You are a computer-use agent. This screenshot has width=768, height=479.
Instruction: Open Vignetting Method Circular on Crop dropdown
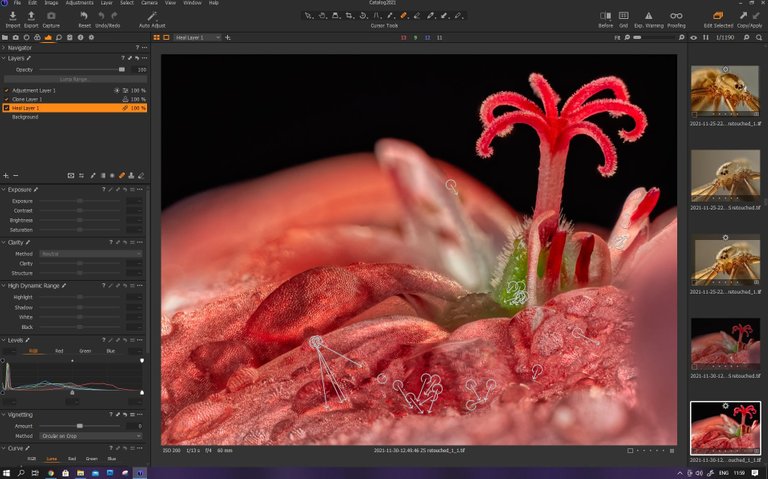click(91, 436)
